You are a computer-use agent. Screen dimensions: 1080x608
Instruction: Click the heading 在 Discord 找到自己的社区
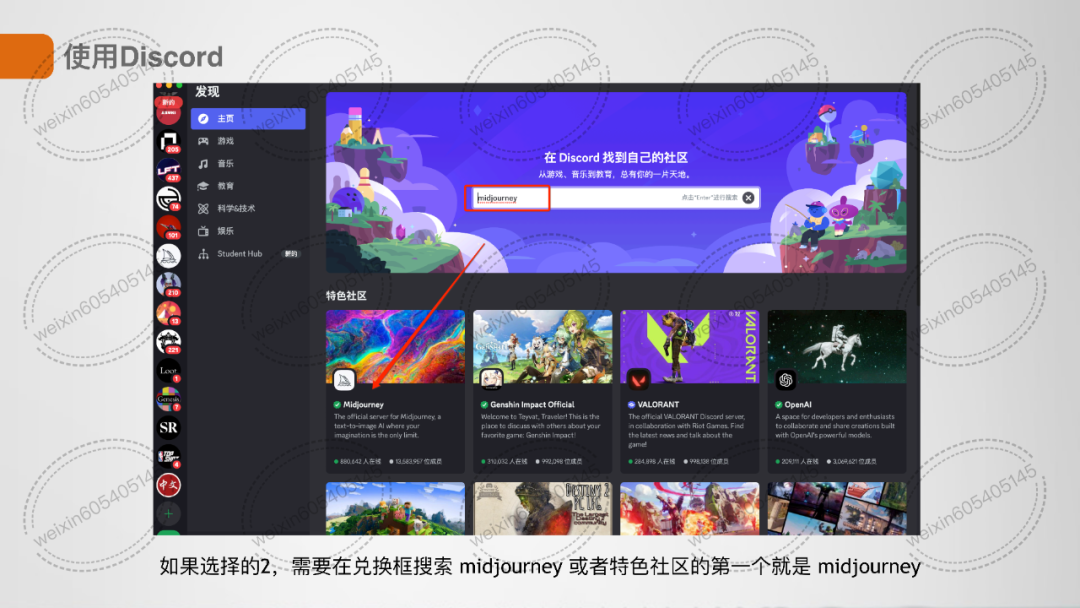(616, 158)
